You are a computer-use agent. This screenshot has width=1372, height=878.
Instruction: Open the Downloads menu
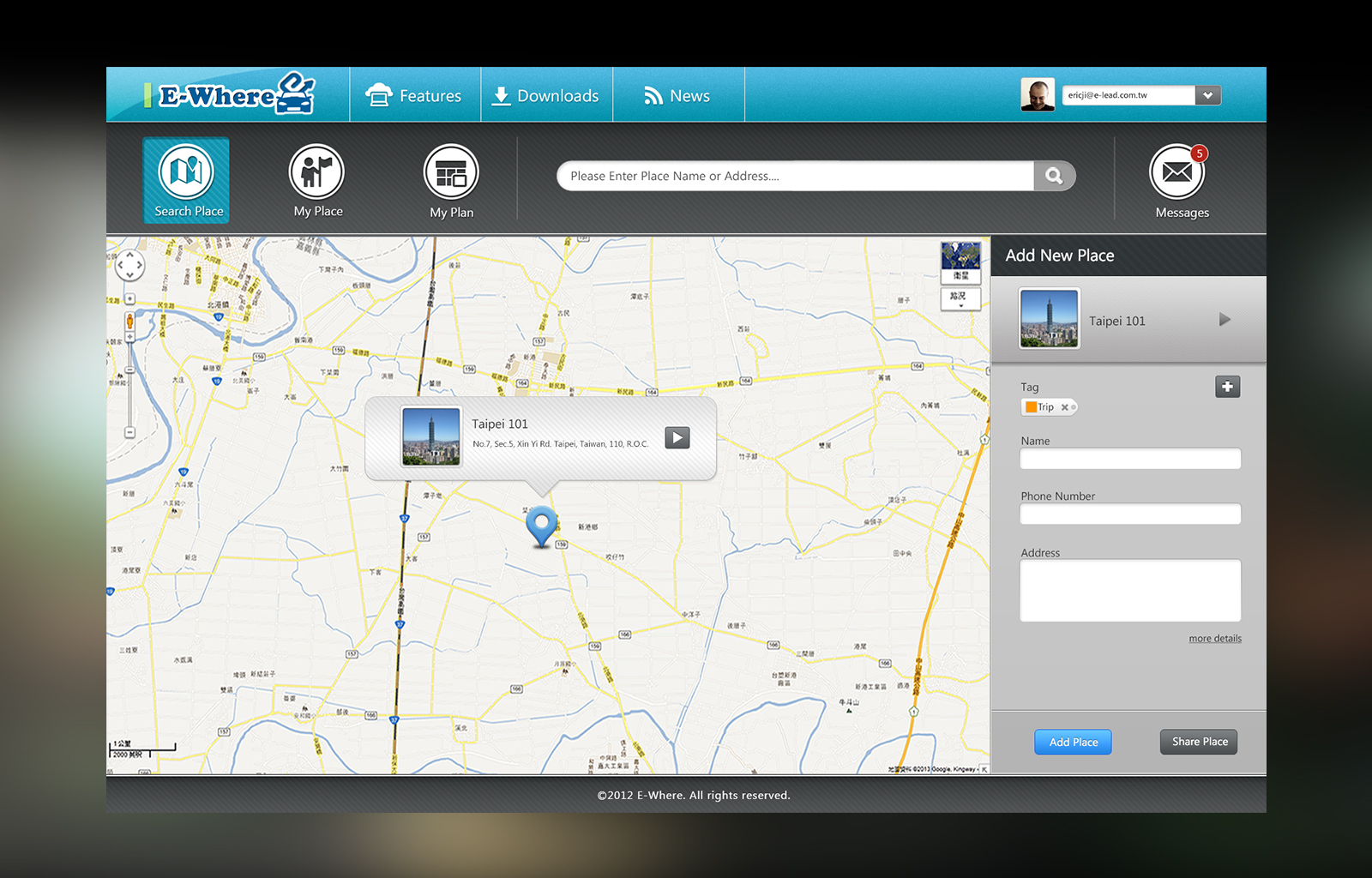[x=545, y=96]
